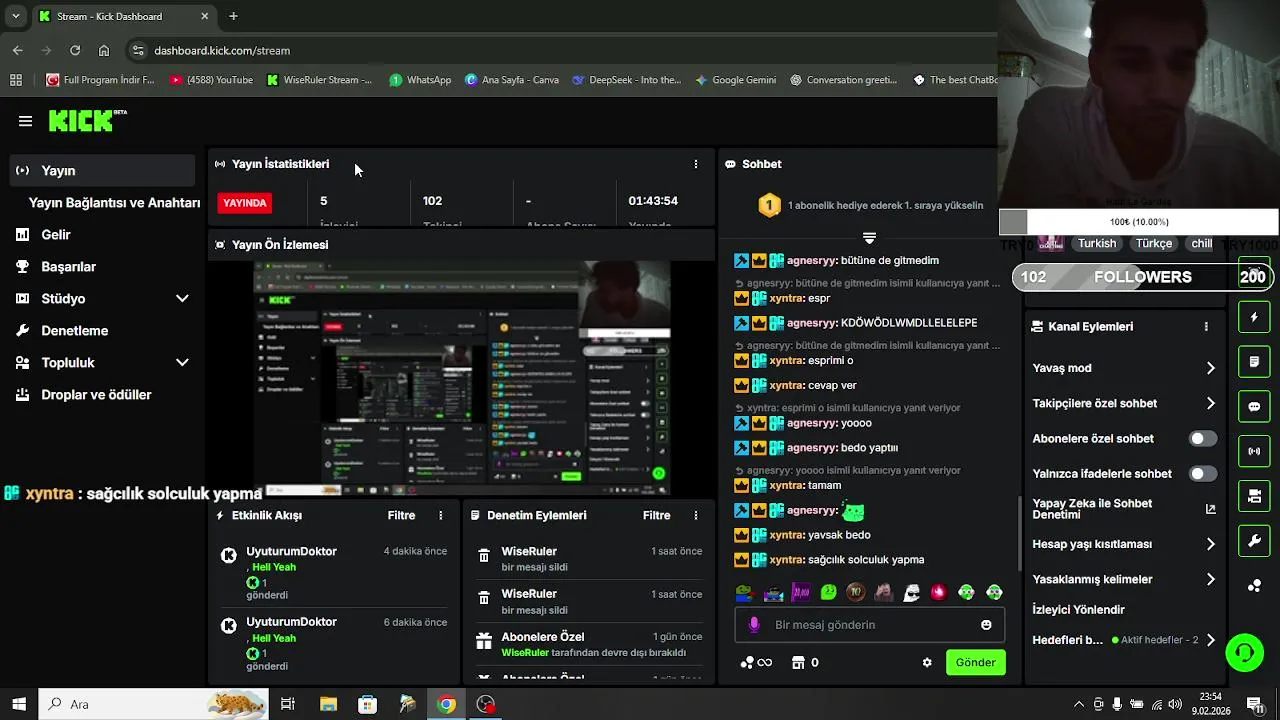This screenshot has height=720, width=1280.
Task: Toggle Abonelere özel sohbet switch
Action: click(x=1202, y=438)
